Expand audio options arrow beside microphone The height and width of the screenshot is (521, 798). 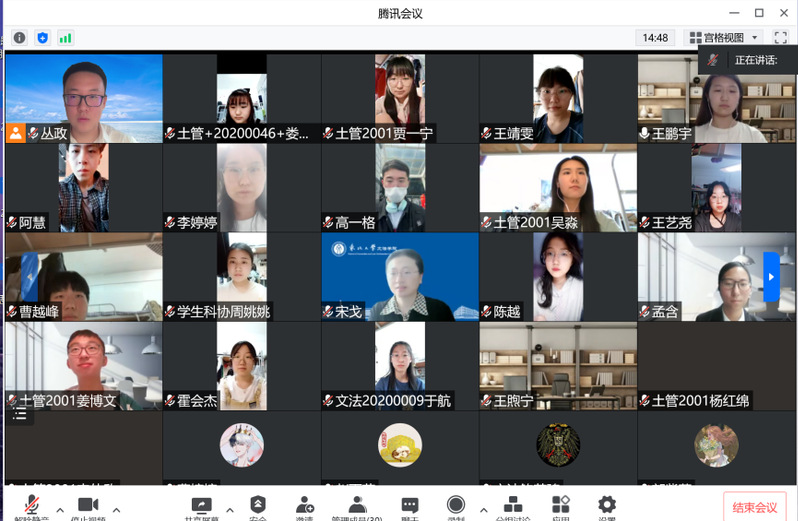click(x=60, y=509)
